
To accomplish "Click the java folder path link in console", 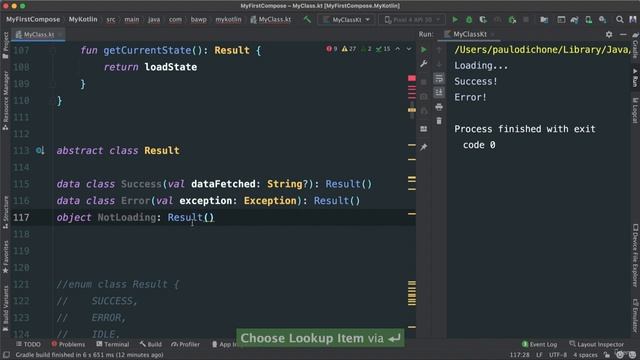I will click(x=543, y=50).
